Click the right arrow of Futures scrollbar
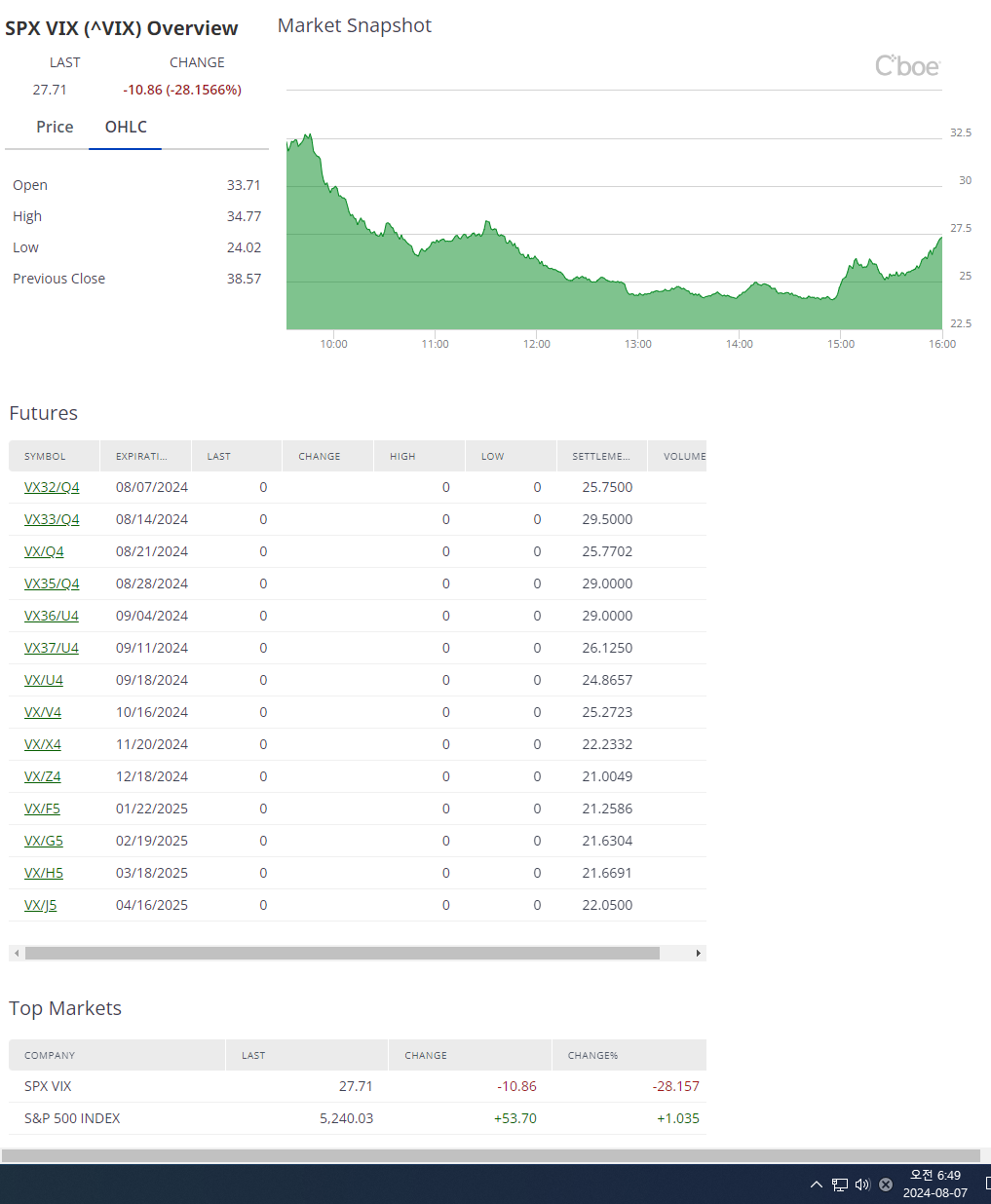Image resolution: width=991 pixels, height=1204 pixels. coord(699,953)
